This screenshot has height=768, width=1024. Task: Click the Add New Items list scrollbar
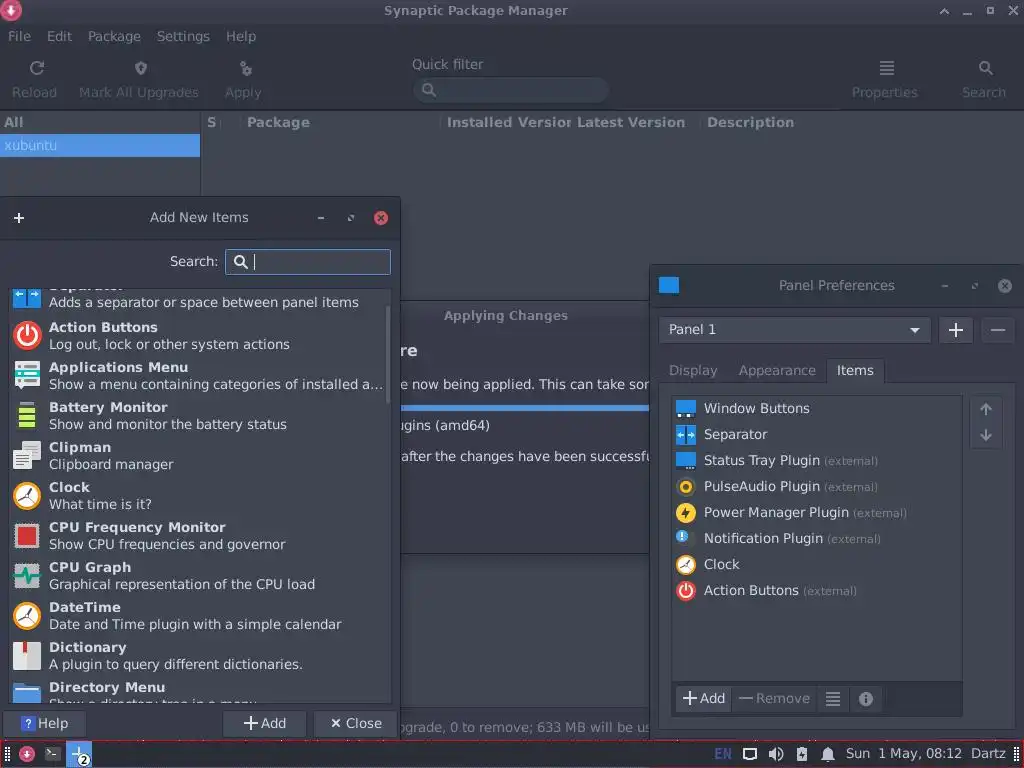388,356
